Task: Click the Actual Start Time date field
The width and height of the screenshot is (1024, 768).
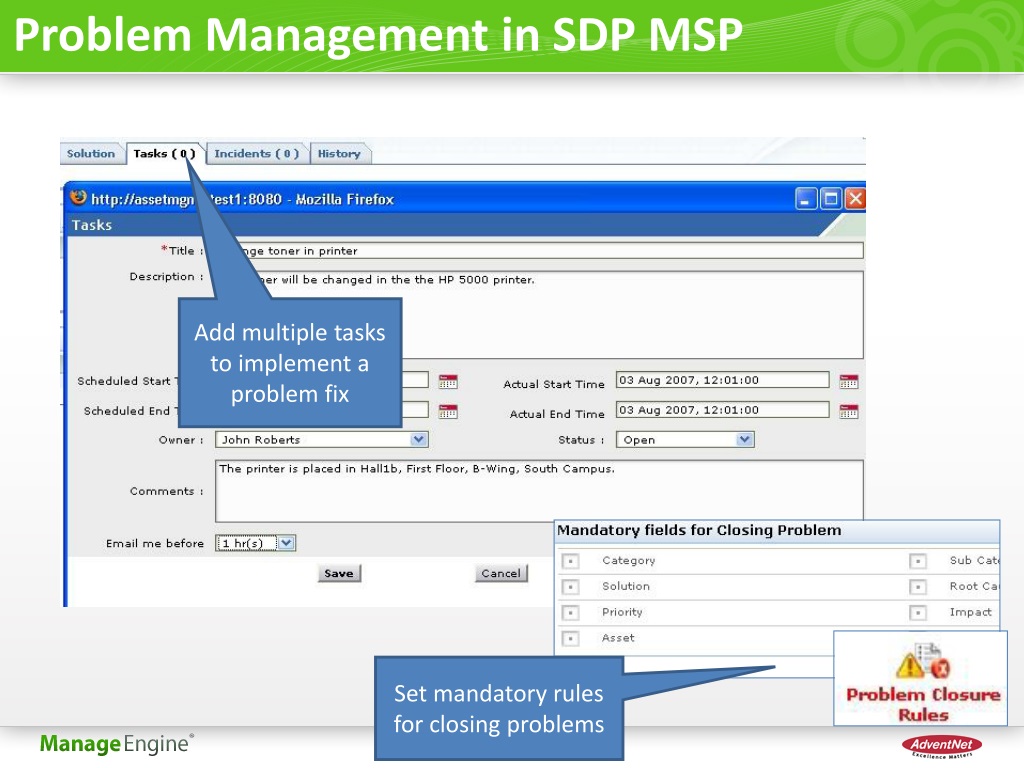Action: (x=722, y=380)
